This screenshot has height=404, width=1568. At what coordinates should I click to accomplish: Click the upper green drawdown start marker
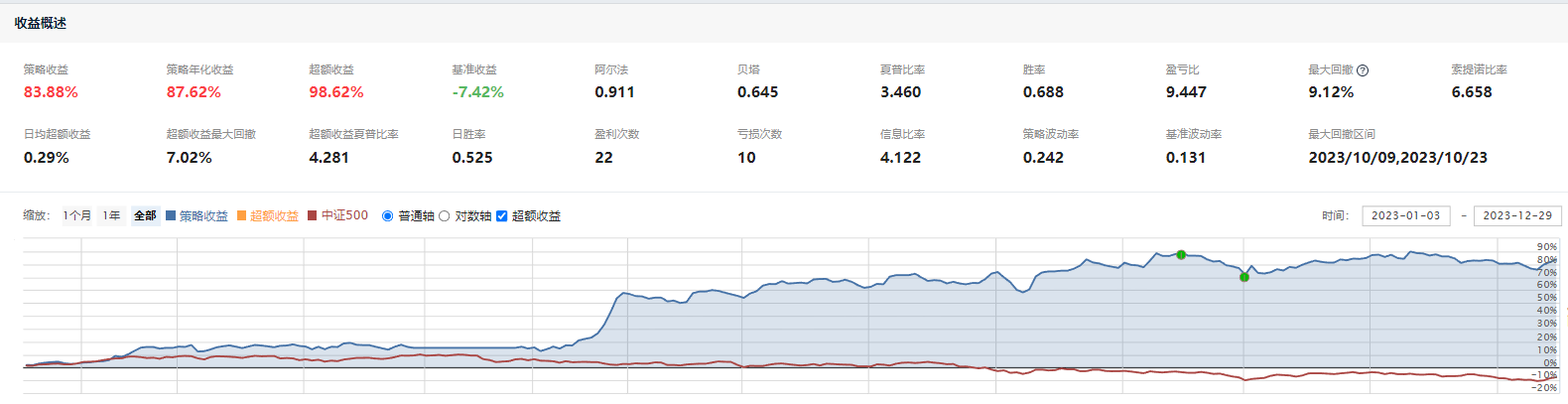(1181, 255)
